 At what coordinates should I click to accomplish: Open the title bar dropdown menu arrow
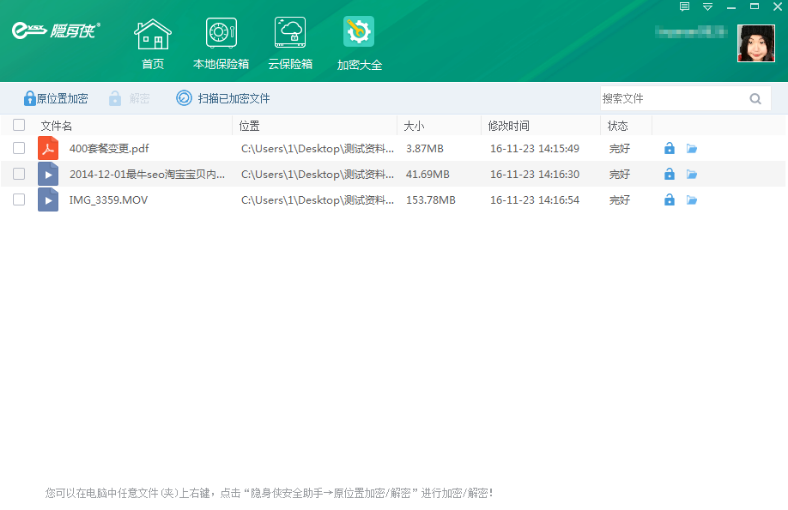click(708, 7)
